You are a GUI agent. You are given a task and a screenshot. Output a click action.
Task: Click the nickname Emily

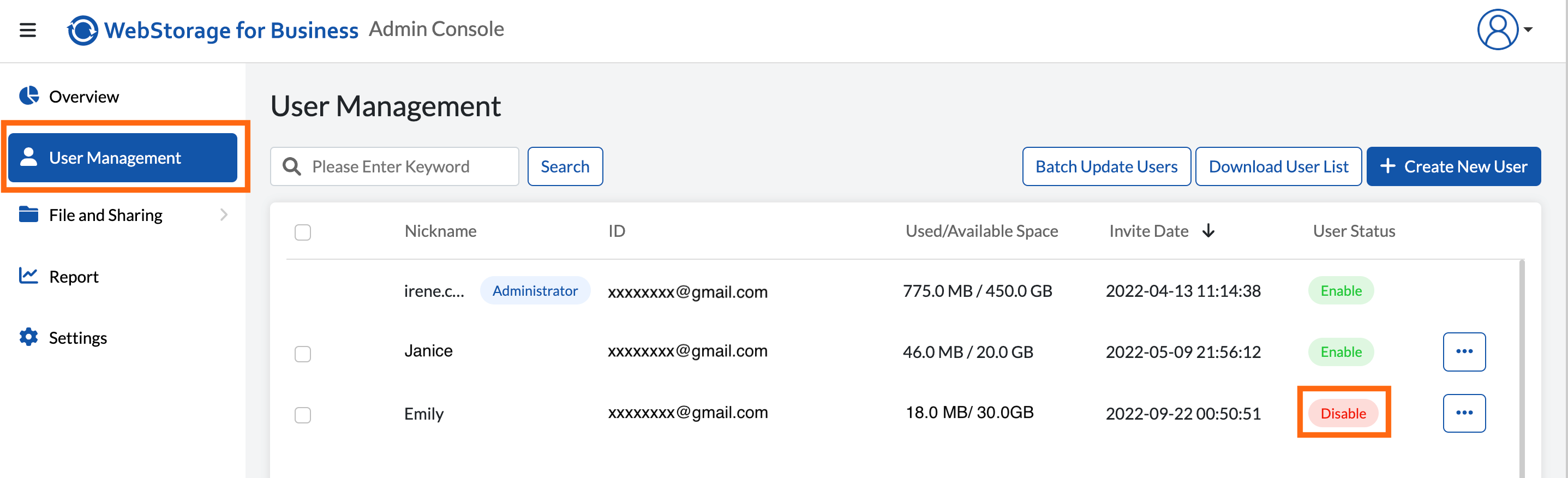(x=424, y=414)
